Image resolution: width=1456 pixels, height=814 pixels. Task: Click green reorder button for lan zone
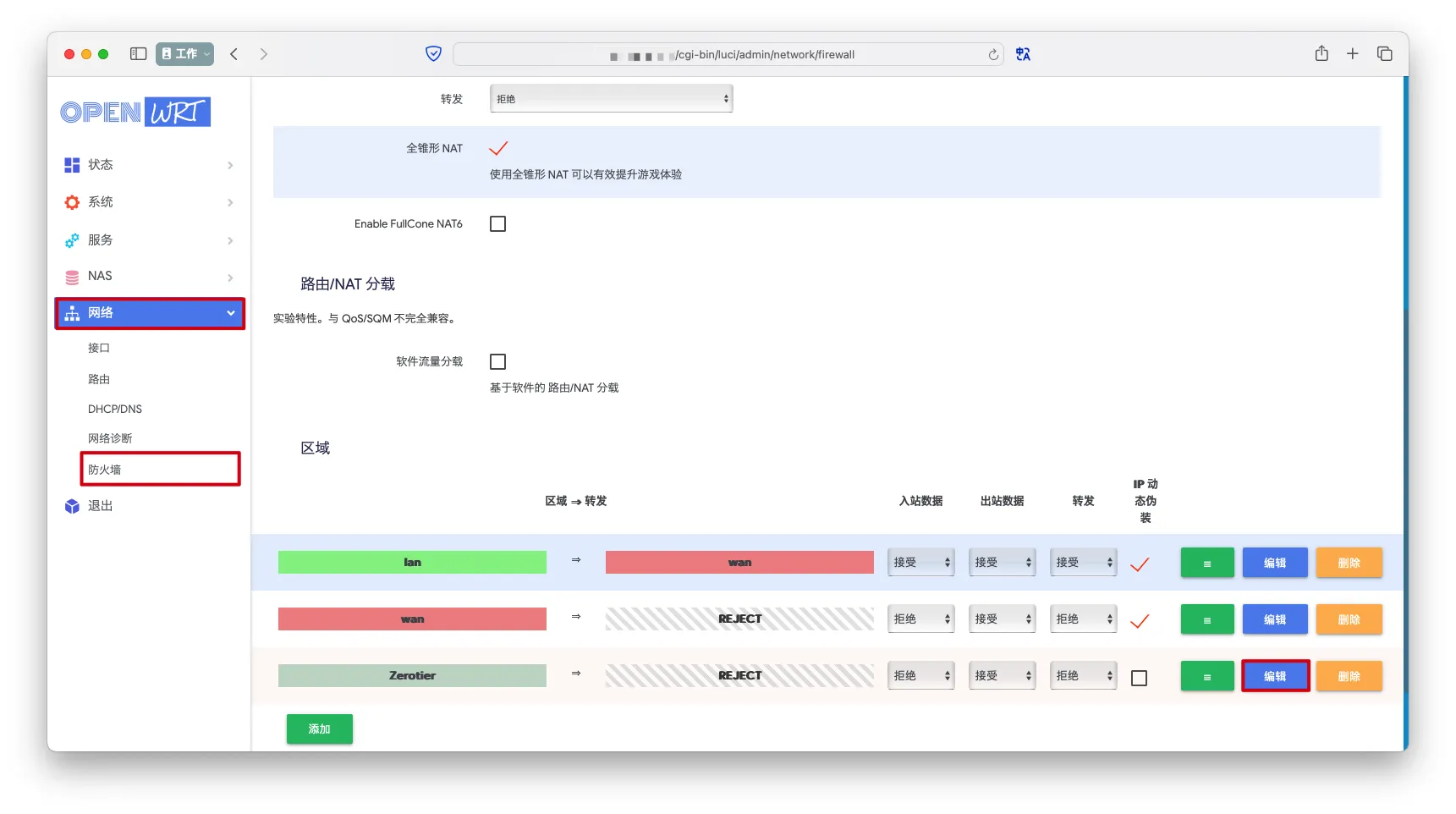[x=1206, y=563]
